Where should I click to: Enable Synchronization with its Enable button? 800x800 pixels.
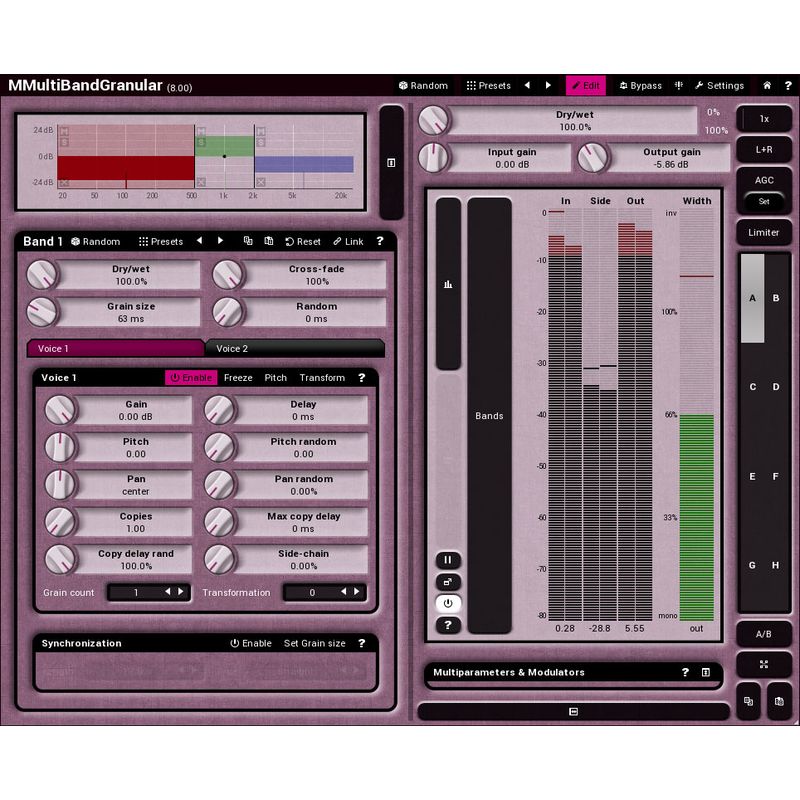[x=251, y=643]
